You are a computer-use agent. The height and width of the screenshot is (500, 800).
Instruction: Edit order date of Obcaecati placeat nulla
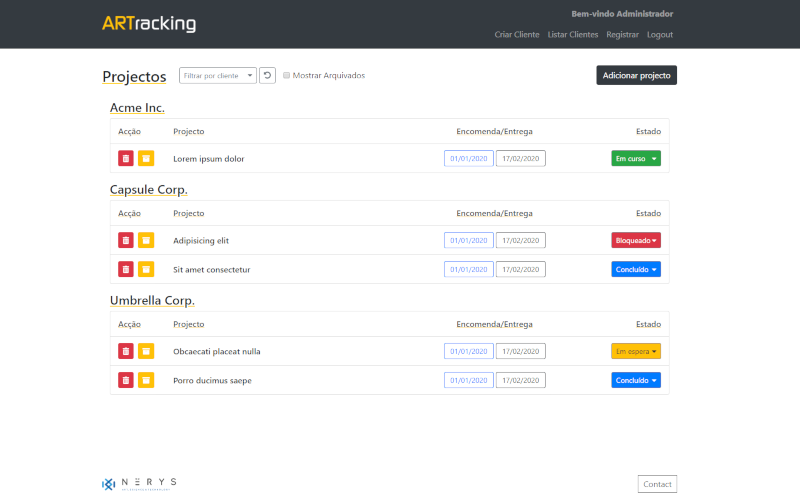(468, 351)
